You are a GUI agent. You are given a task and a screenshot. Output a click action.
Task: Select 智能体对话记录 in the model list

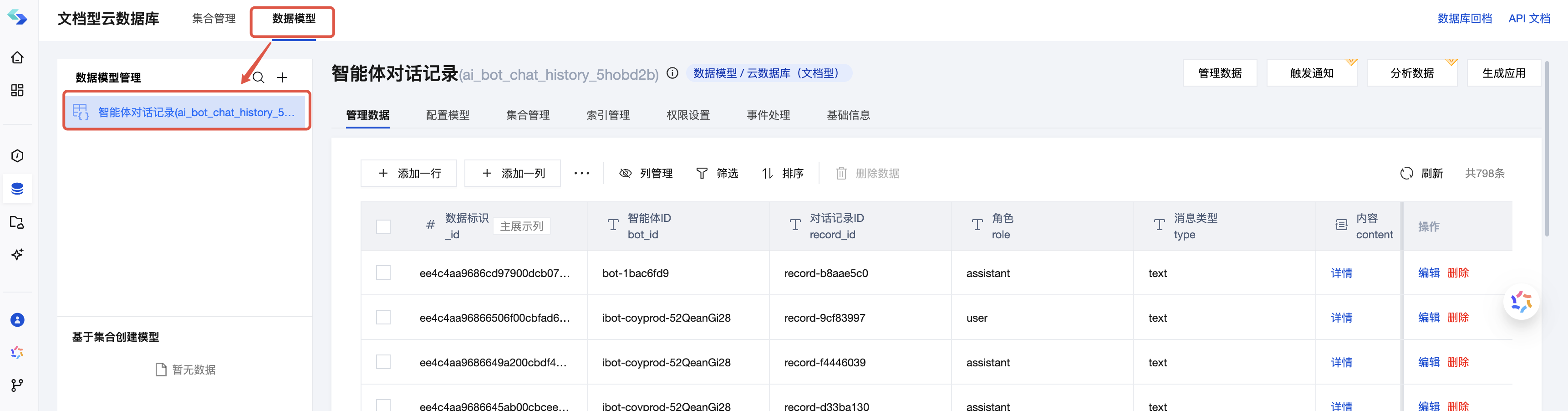186,112
